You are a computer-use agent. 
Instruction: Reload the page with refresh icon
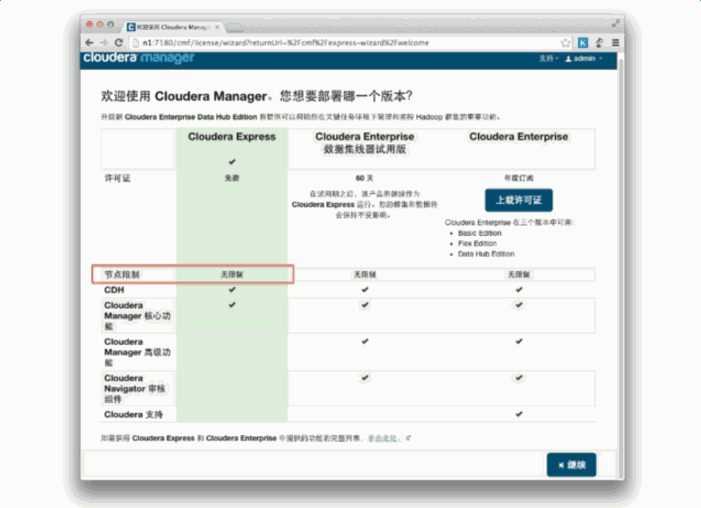click(x=118, y=43)
